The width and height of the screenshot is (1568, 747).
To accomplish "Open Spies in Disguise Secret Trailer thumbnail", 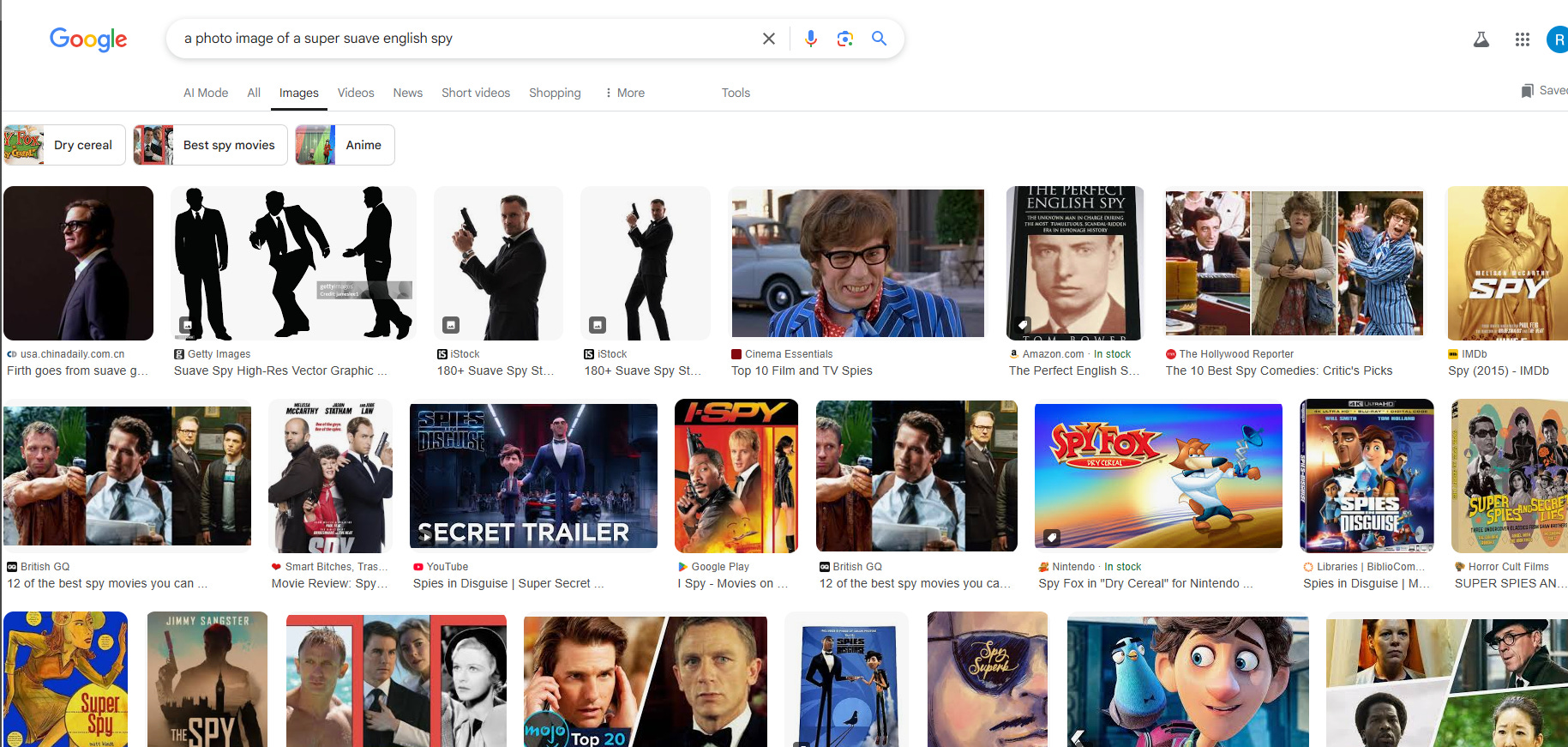I will tap(533, 476).
